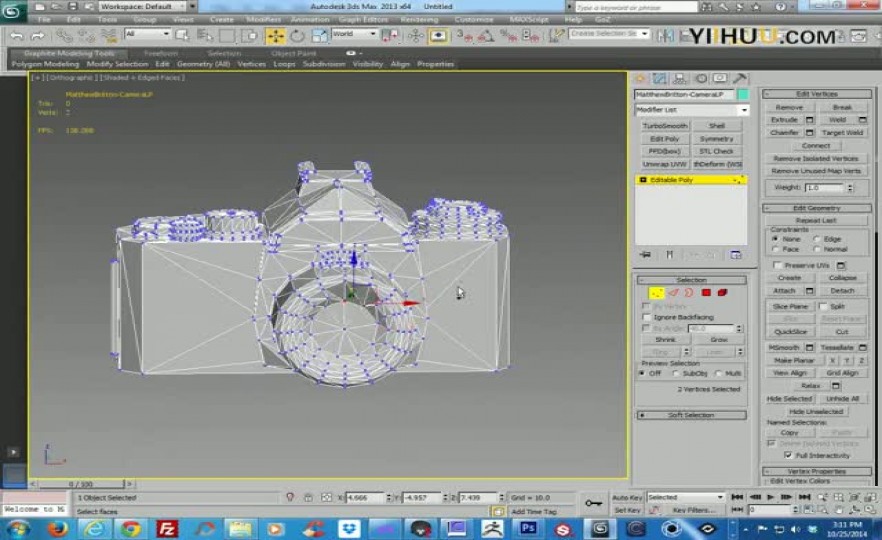The height and width of the screenshot is (540, 882).
Task: Select Polygon sub-object level icon
Action: pyautogui.click(x=706, y=292)
